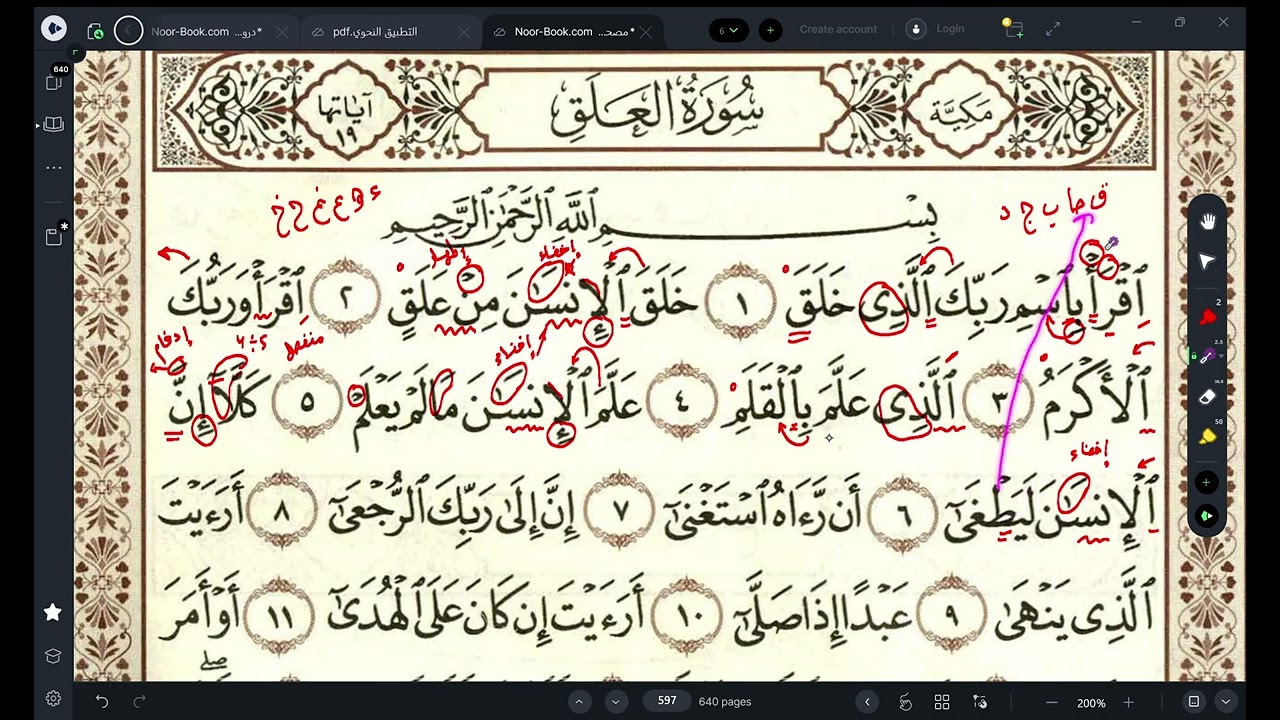Click the 640 pages label
The image size is (1280, 720).
point(725,702)
